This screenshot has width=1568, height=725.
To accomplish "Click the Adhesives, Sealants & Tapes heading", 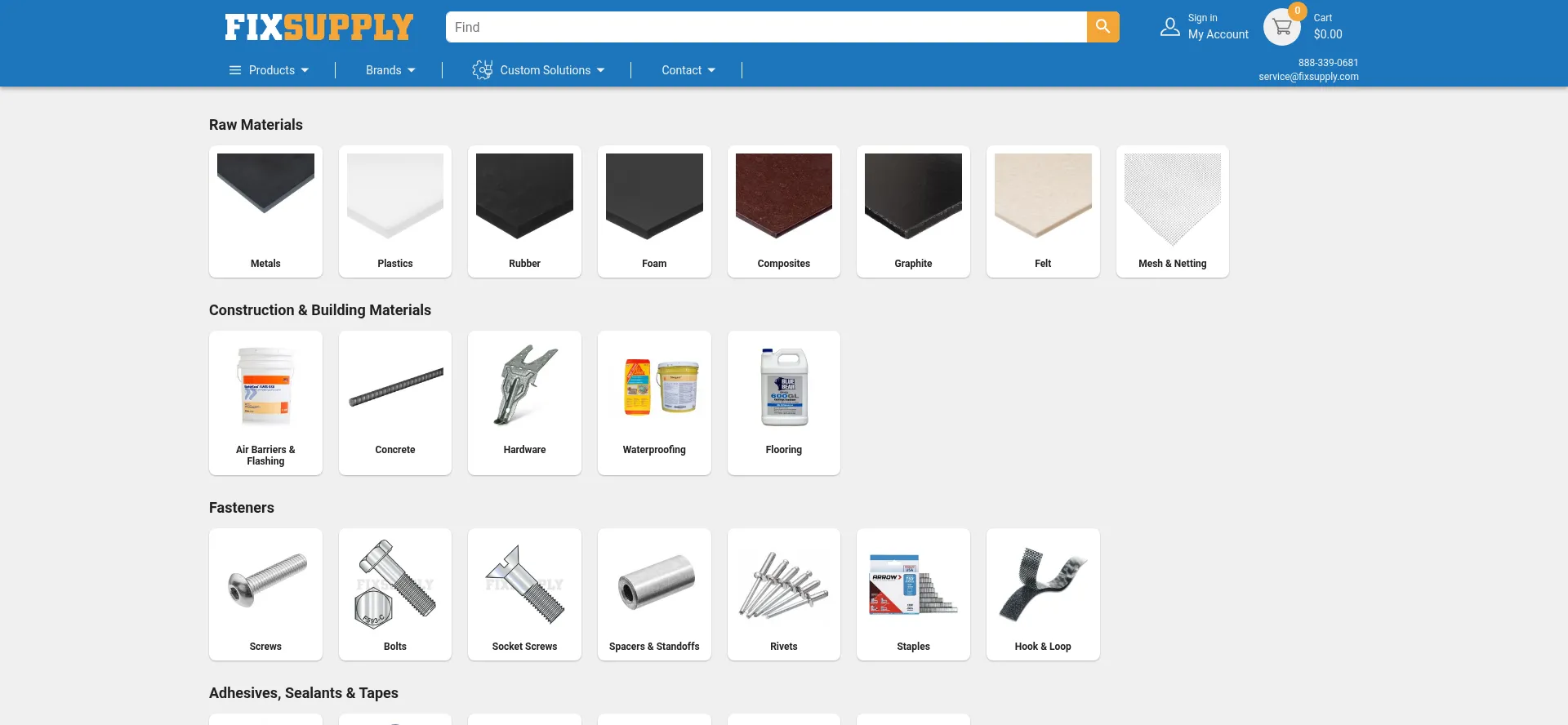I will 304,693.
